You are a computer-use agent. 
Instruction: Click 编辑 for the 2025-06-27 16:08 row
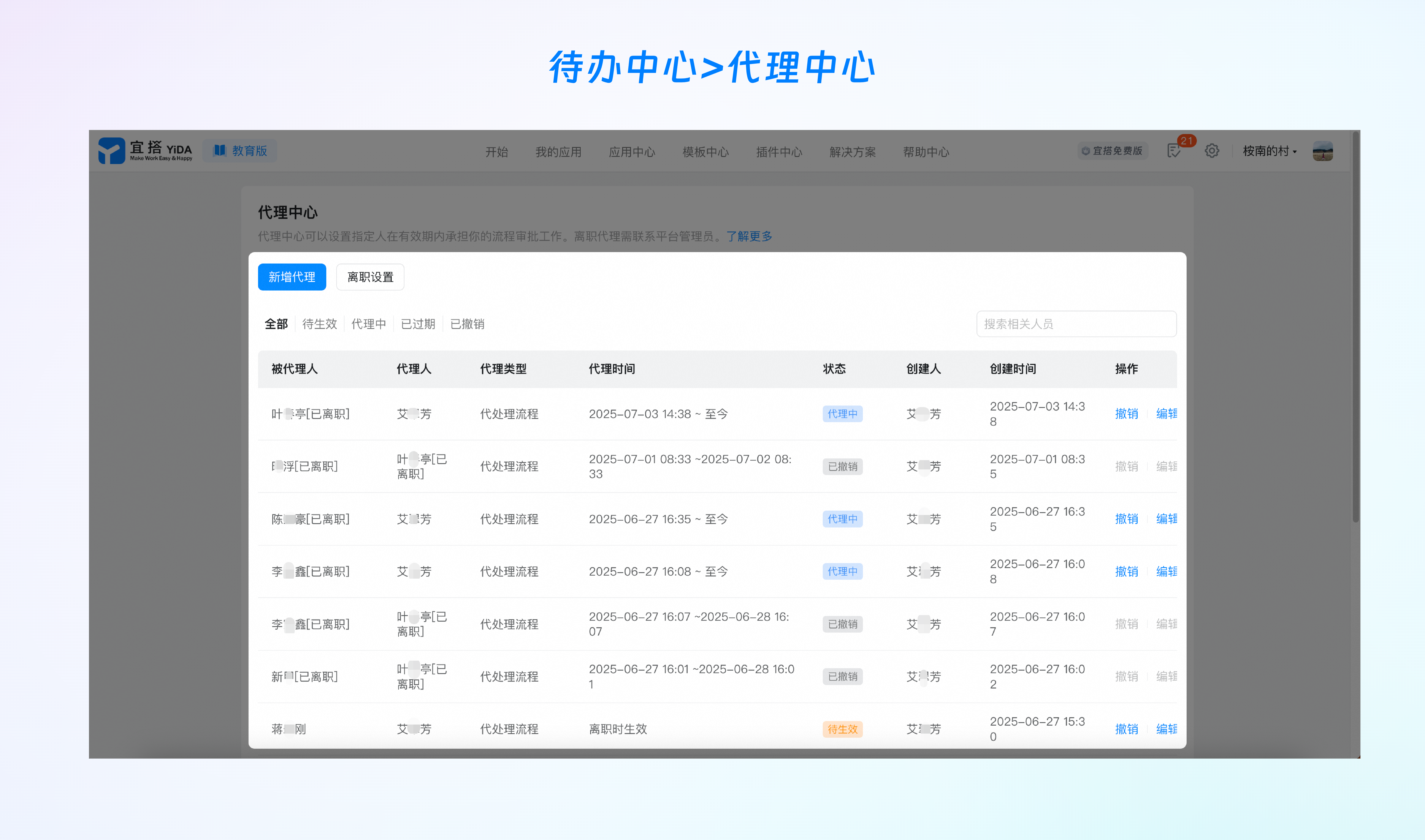pyautogui.click(x=1166, y=572)
